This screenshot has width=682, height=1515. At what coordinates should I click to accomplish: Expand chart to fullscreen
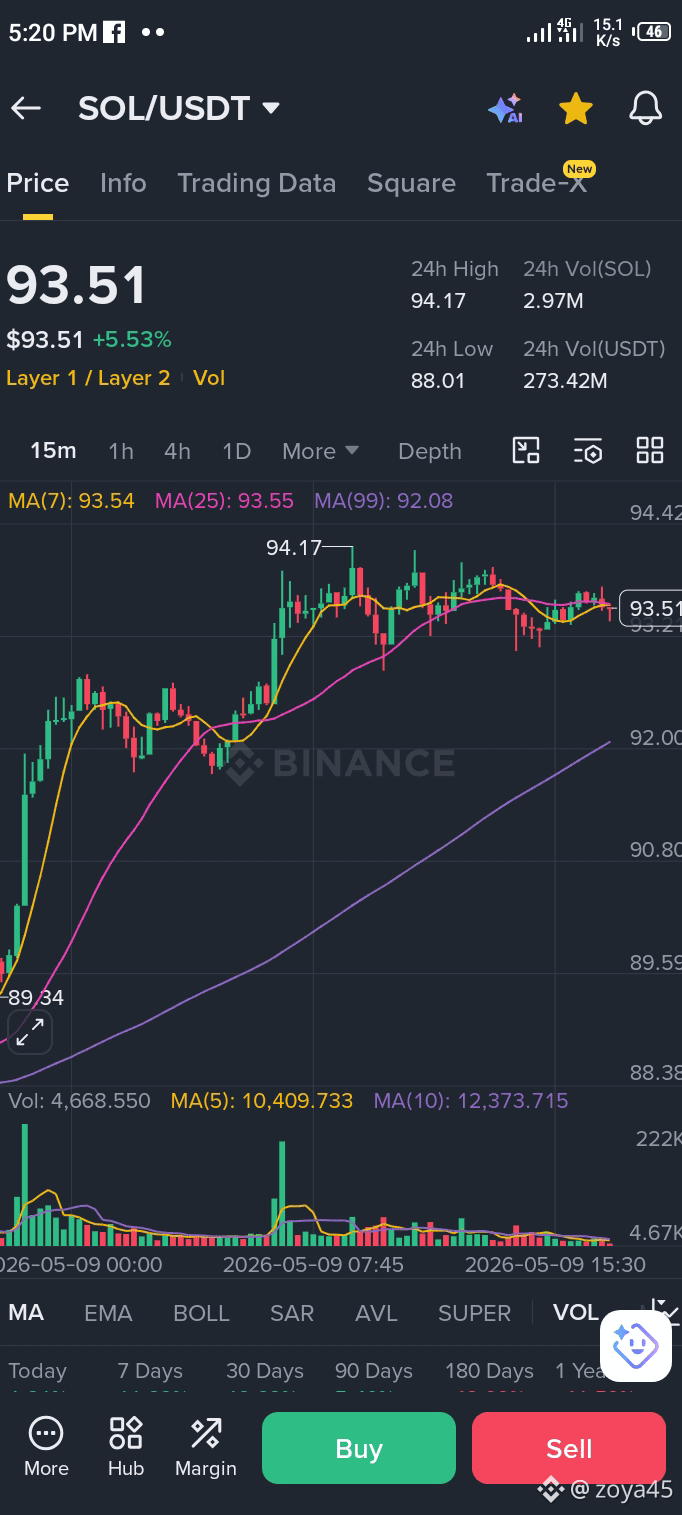pos(30,1032)
